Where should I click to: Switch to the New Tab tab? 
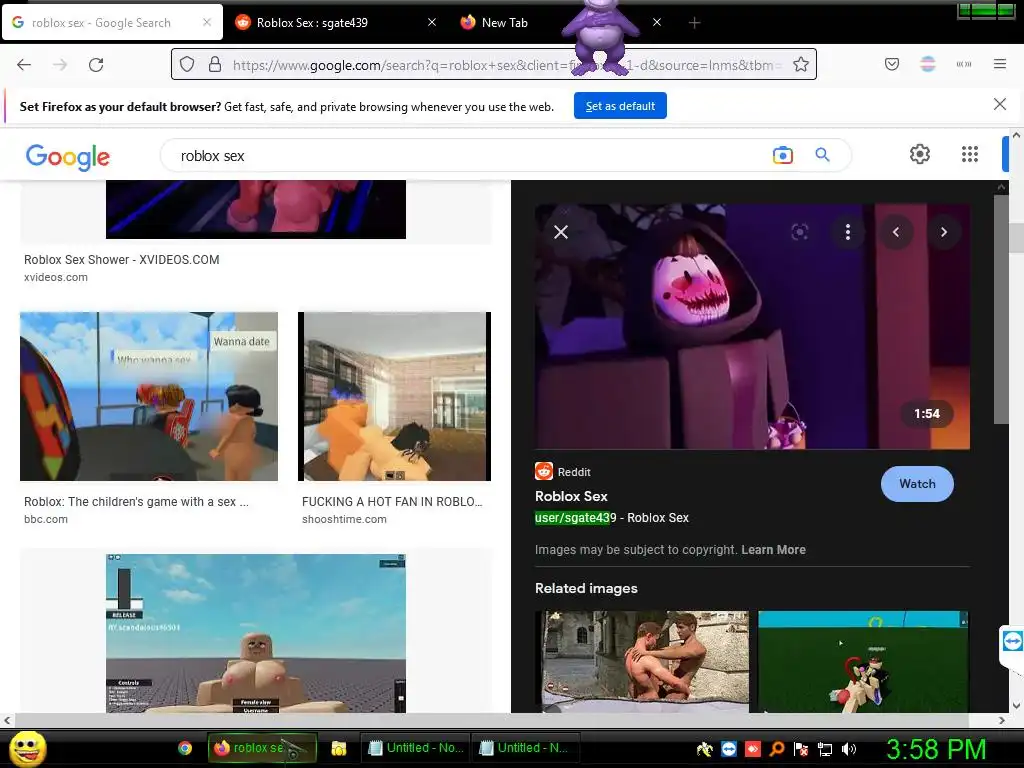coord(504,23)
